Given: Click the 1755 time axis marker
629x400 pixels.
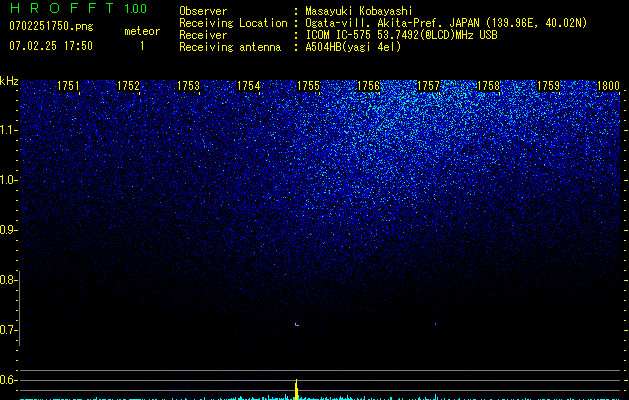Looking at the screenshot, I should click(308, 86).
